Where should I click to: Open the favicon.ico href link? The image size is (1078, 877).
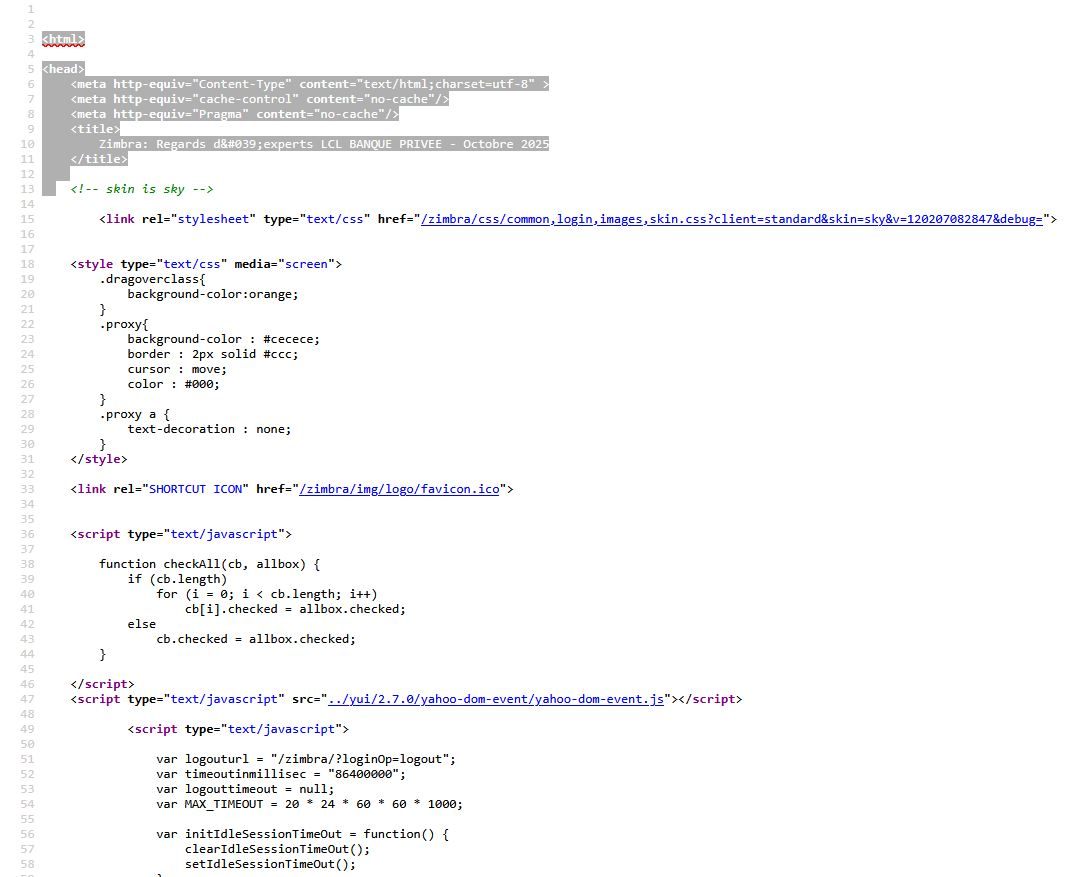[x=399, y=489]
